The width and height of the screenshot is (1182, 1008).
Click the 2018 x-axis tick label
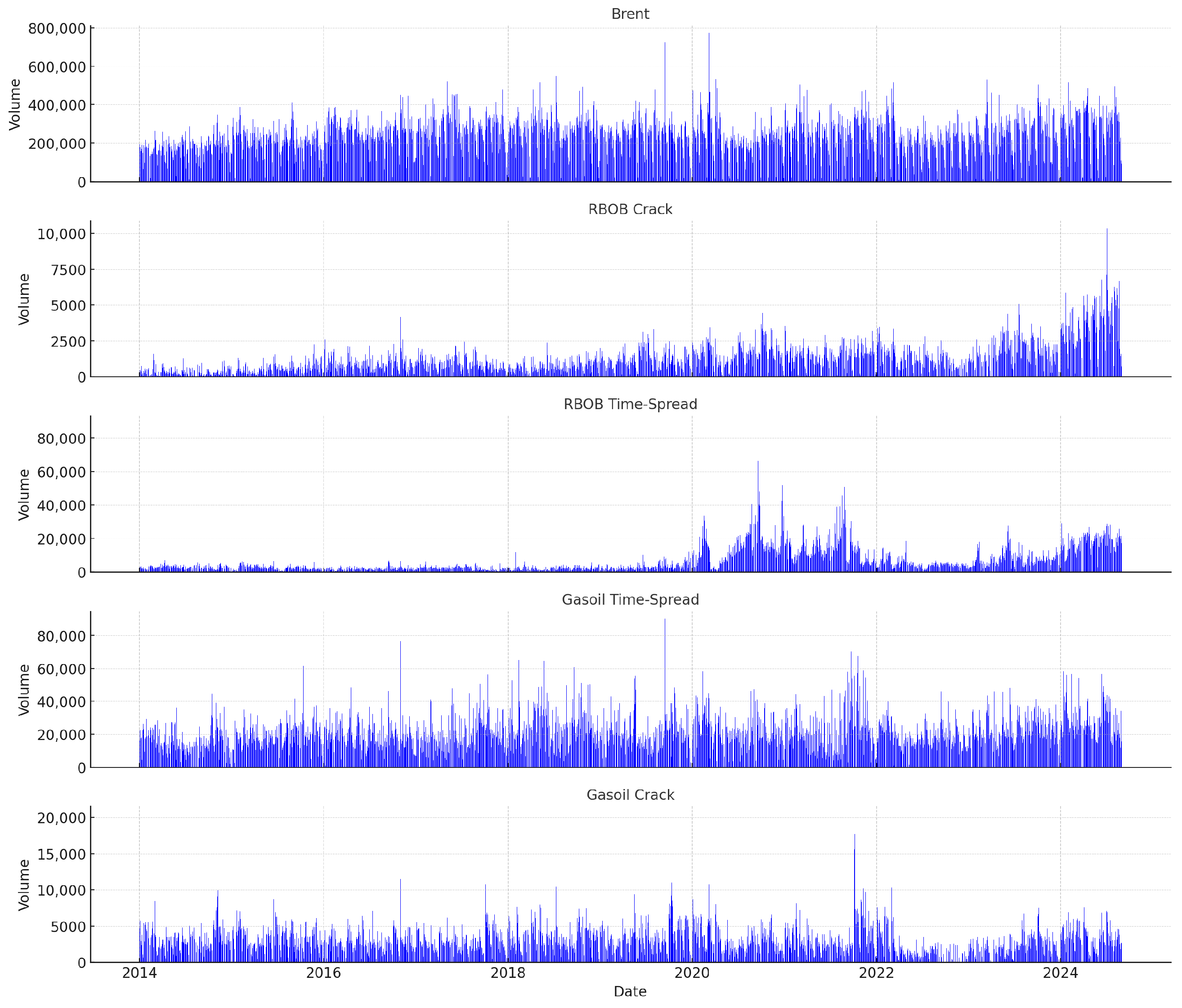coord(508,973)
